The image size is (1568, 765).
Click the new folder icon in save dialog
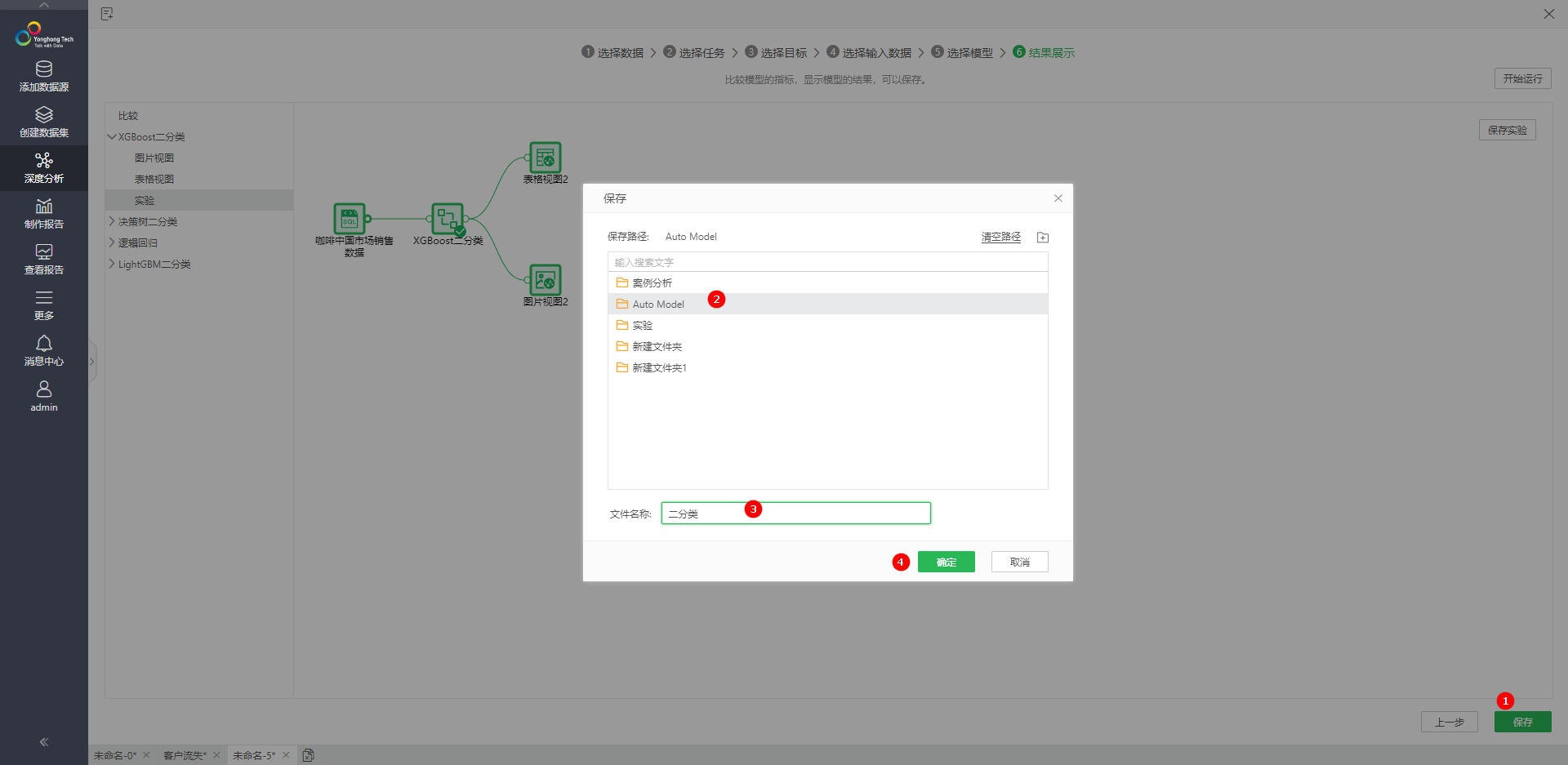click(1042, 238)
